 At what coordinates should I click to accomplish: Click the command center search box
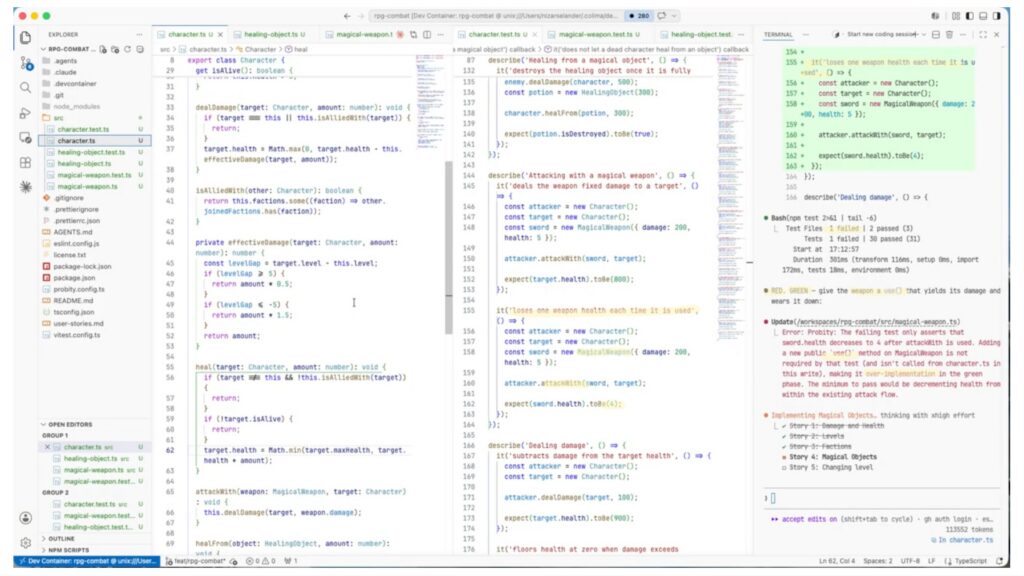pos(494,16)
